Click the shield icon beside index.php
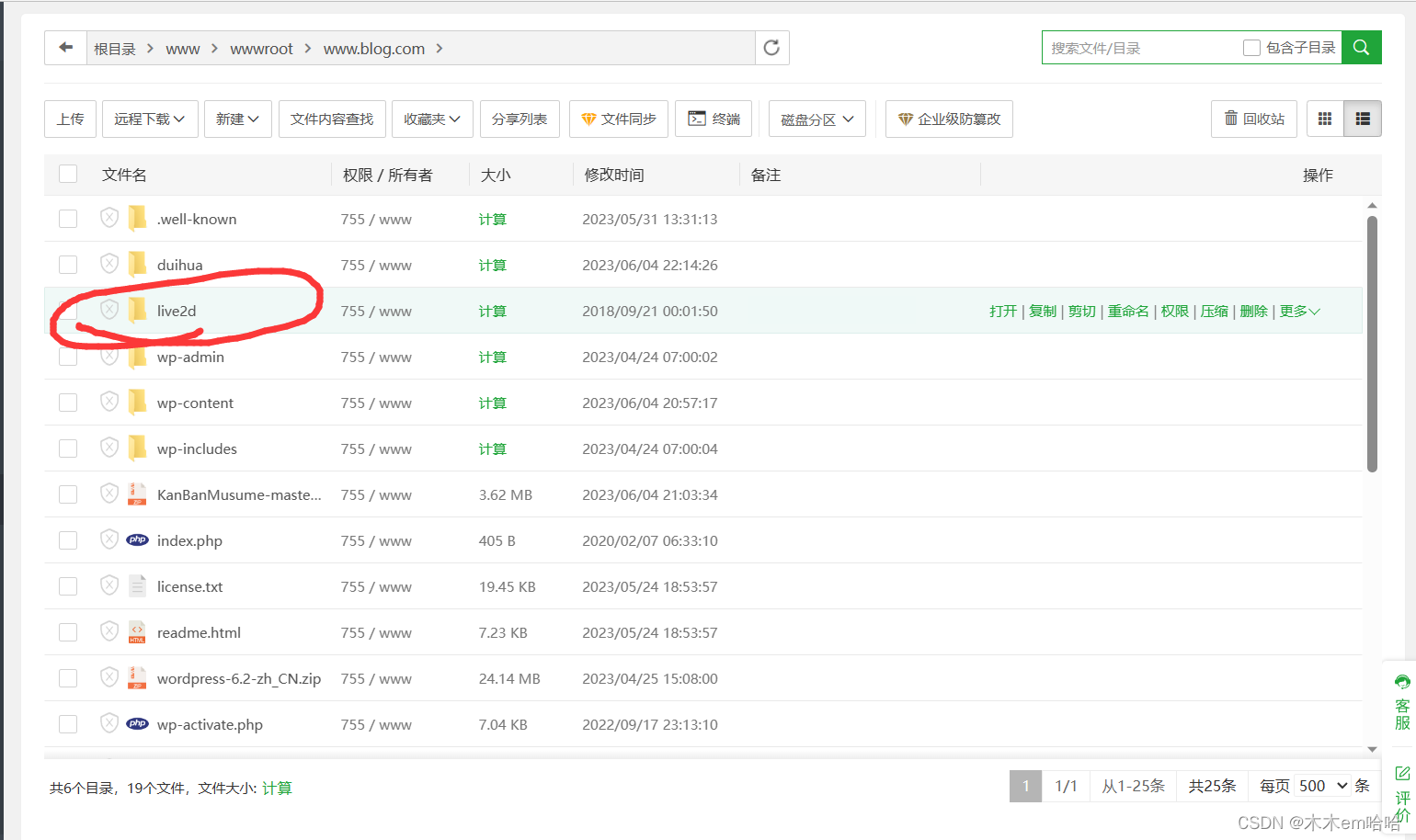The width and height of the screenshot is (1416, 840). (x=109, y=539)
